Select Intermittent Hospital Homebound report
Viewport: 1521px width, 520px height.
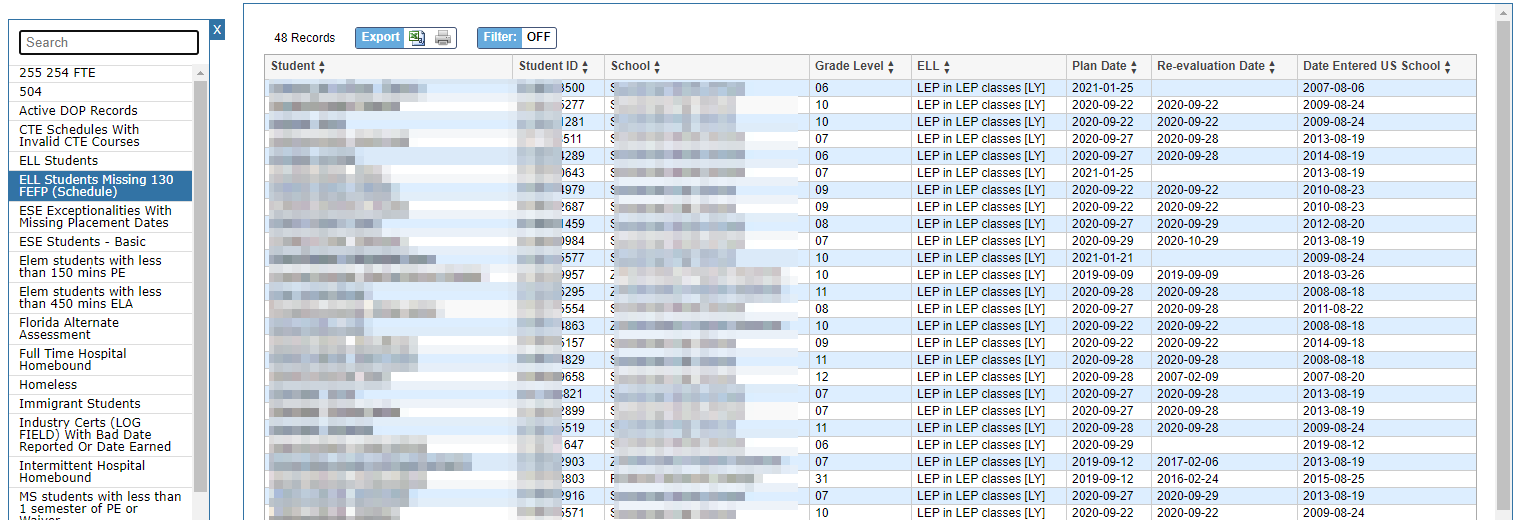[x=100, y=472]
